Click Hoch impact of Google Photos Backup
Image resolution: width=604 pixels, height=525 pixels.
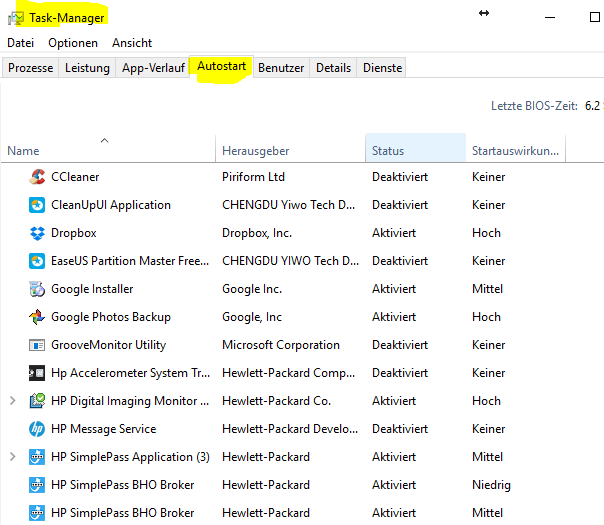click(487, 317)
